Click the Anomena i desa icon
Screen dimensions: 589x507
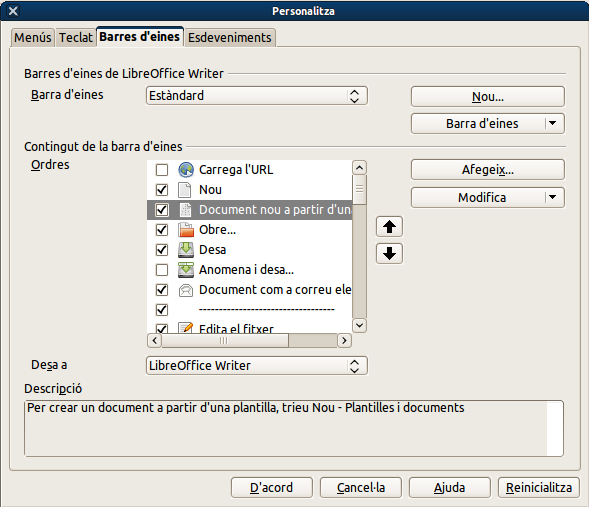tap(186, 270)
